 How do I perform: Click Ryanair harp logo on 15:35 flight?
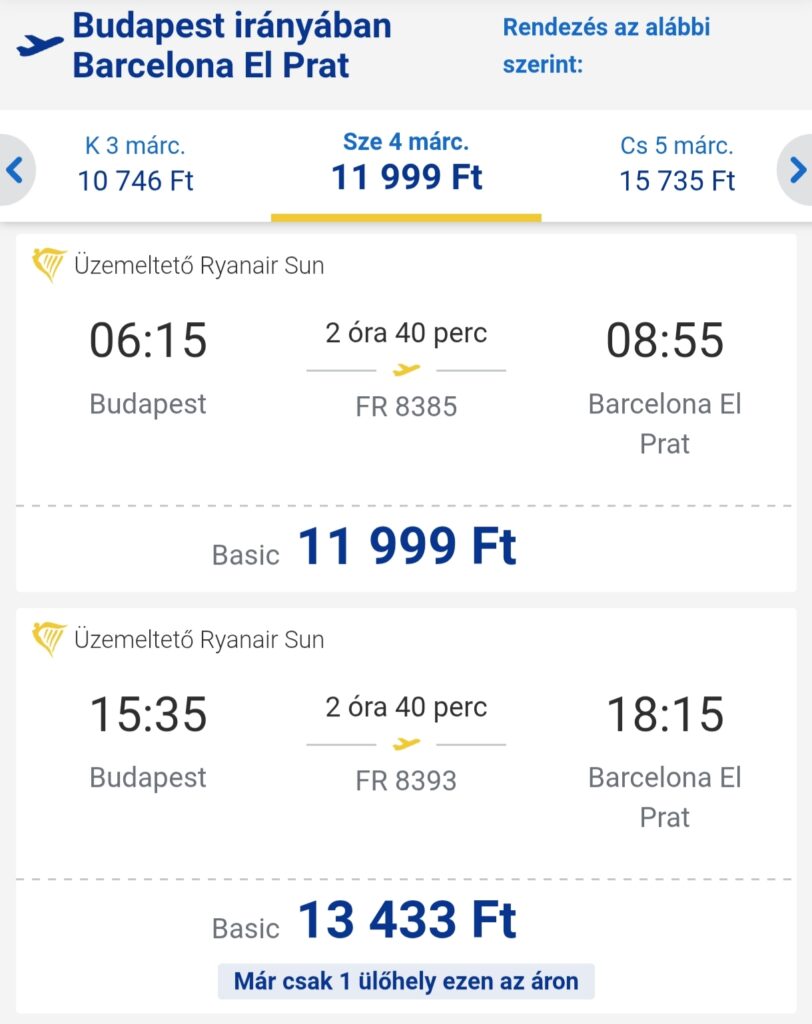(x=49, y=639)
